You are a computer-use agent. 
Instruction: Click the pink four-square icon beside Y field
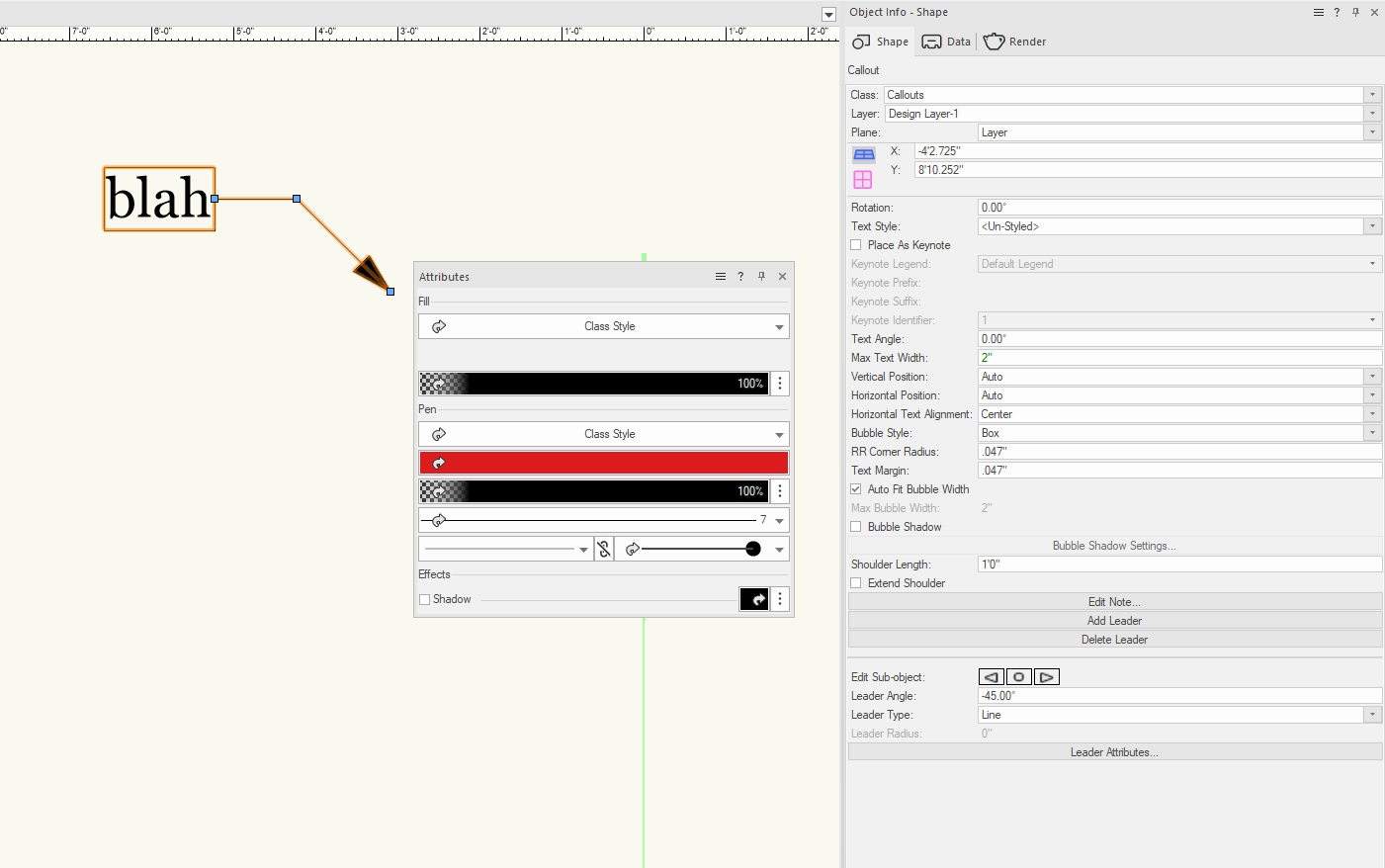click(x=863, y=179)
